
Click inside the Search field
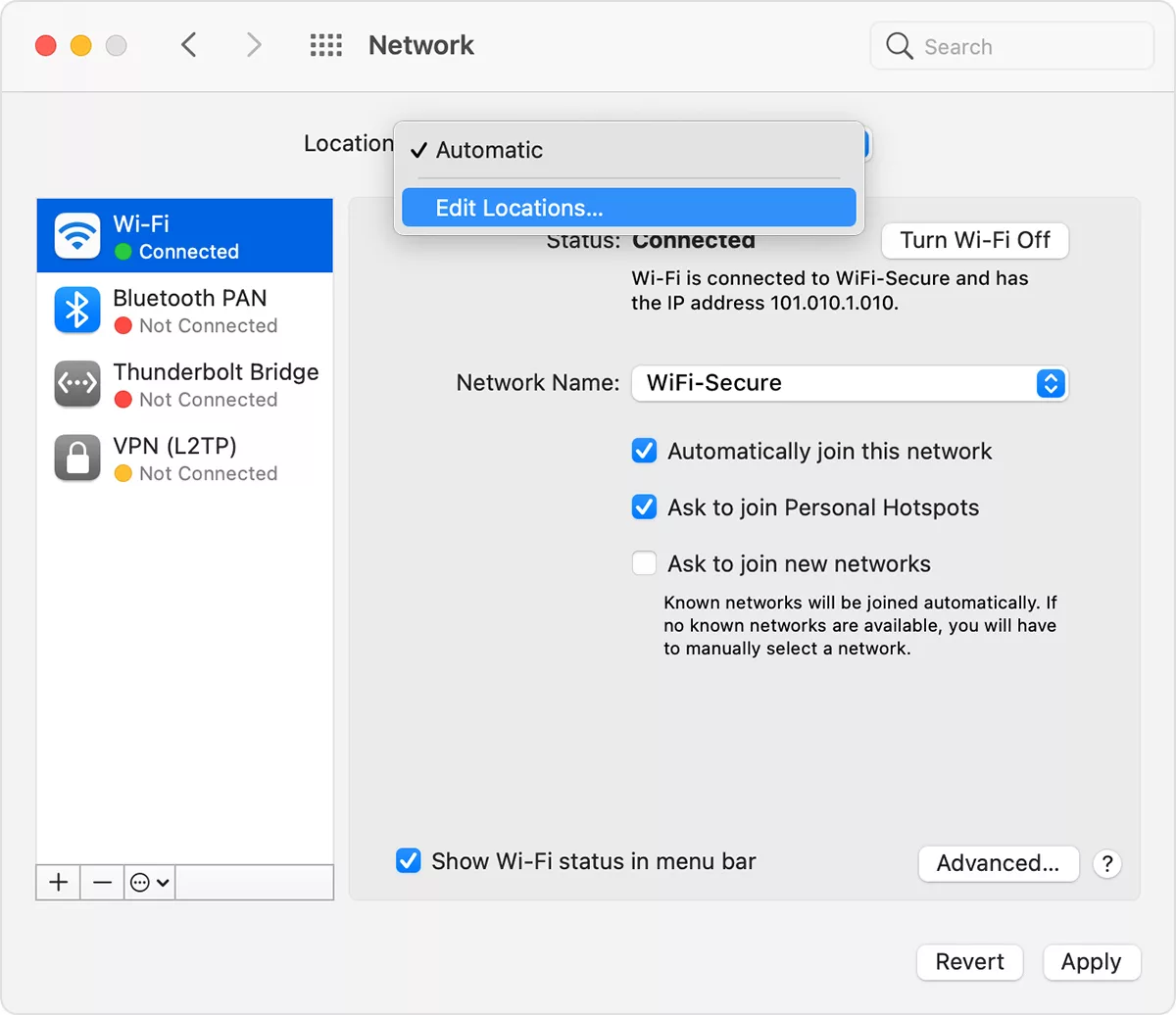tap(1009, 46)
